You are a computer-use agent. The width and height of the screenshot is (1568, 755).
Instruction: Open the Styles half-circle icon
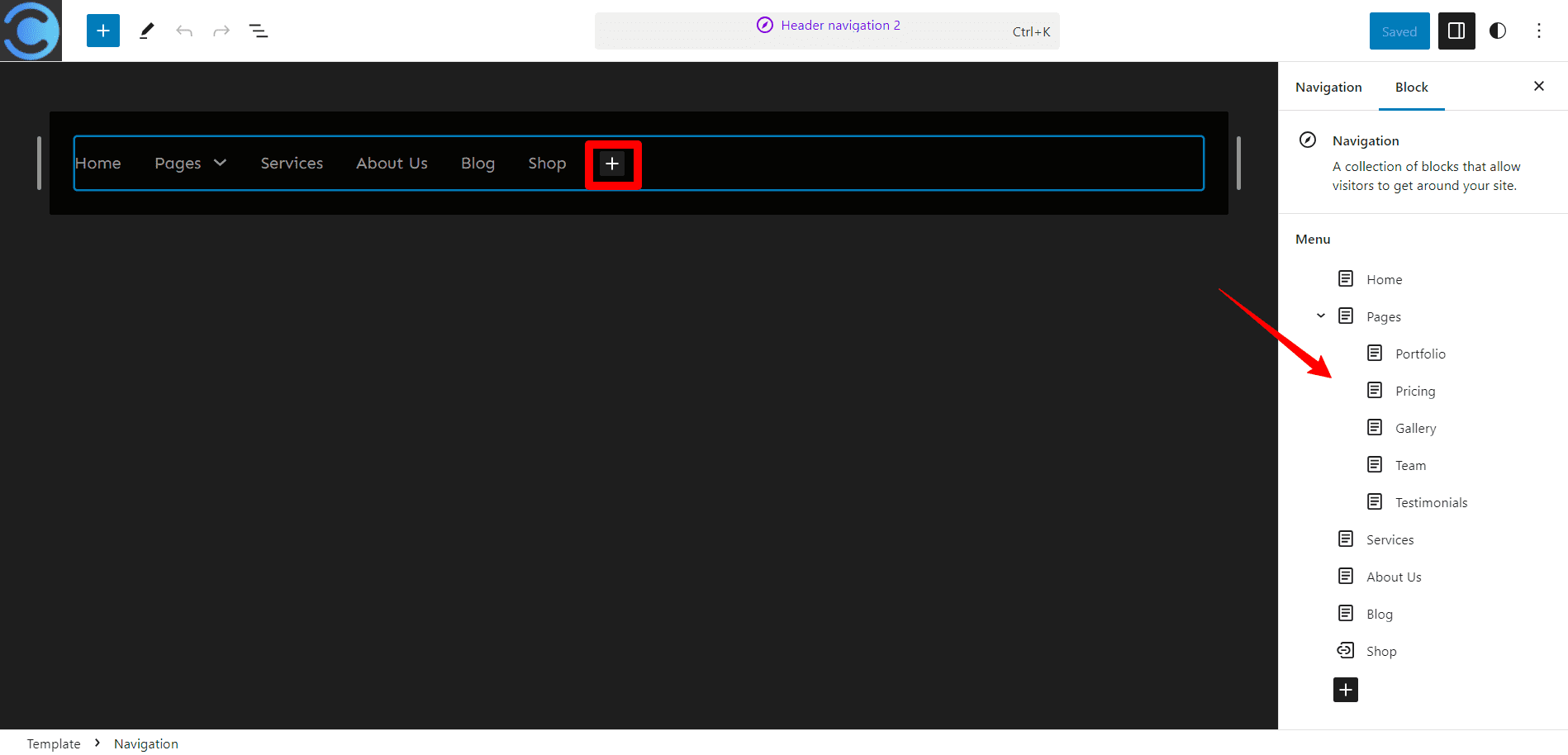click(x=1497, y=31)
